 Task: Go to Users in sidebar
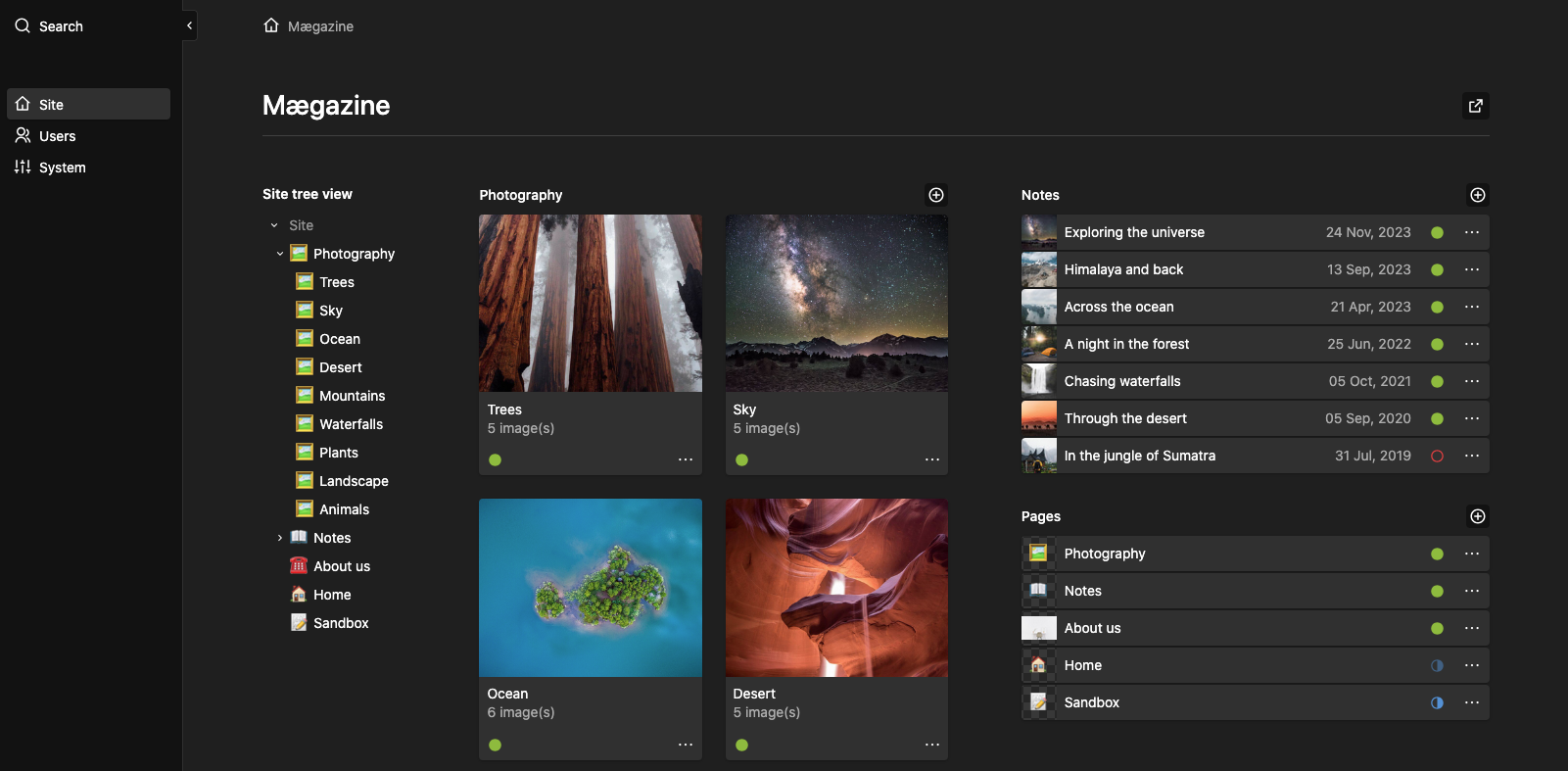tap(57, 136)
